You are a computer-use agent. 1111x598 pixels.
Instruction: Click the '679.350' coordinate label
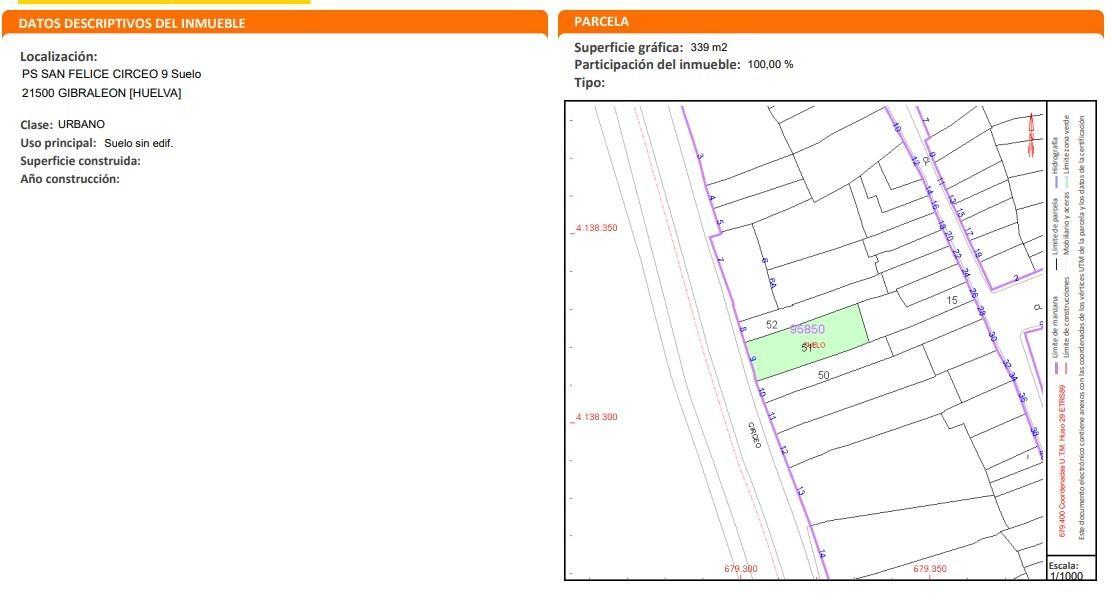point(930,569)
